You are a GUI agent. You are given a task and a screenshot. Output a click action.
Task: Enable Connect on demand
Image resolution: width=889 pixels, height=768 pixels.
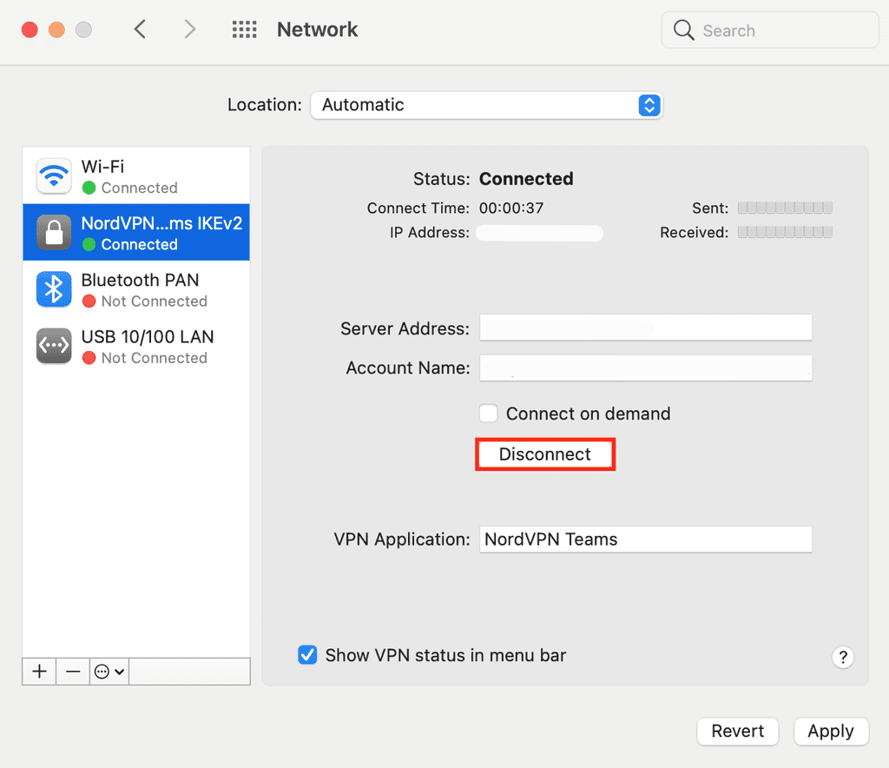[488, 413]
